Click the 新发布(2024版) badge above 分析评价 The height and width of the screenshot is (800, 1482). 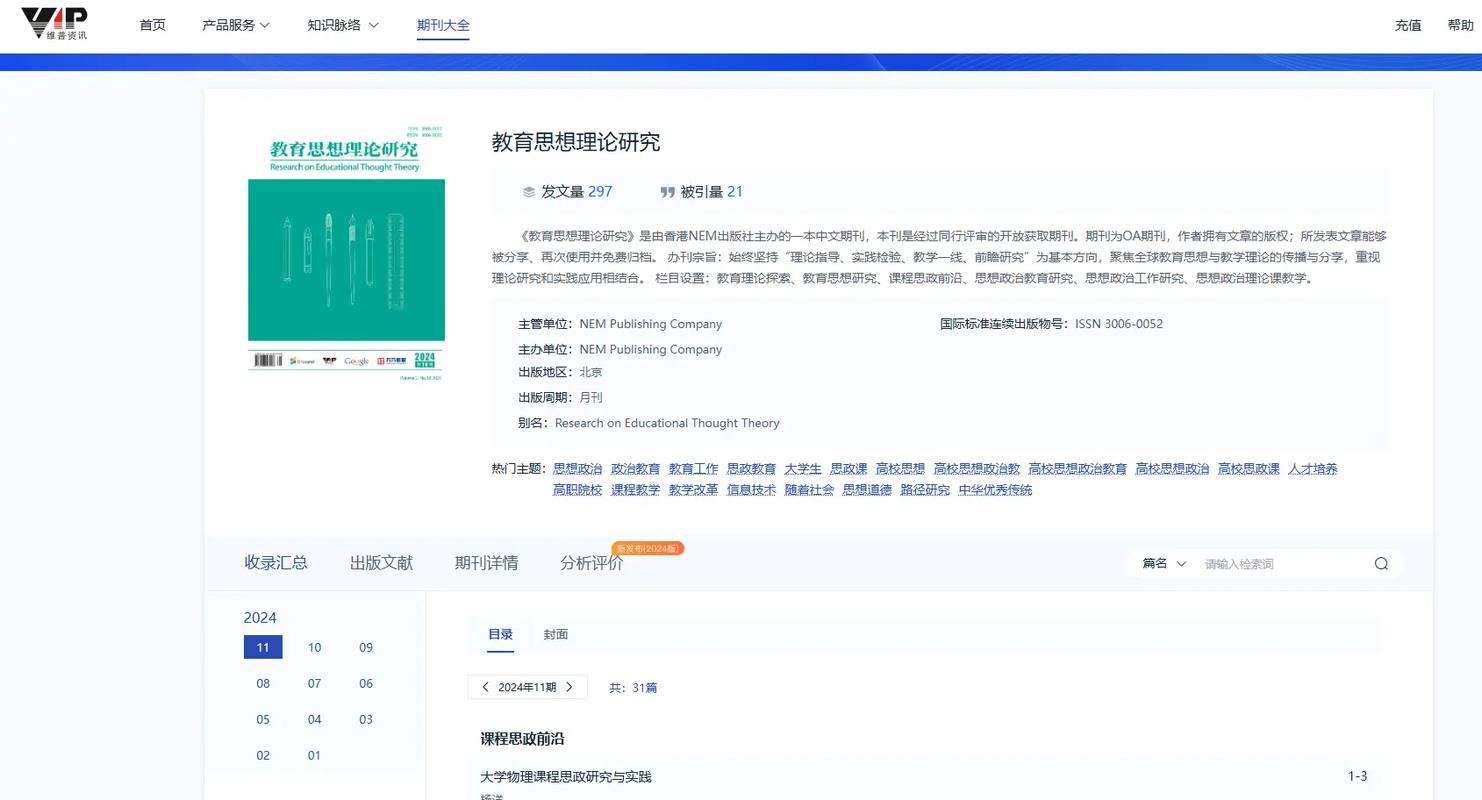647,548
